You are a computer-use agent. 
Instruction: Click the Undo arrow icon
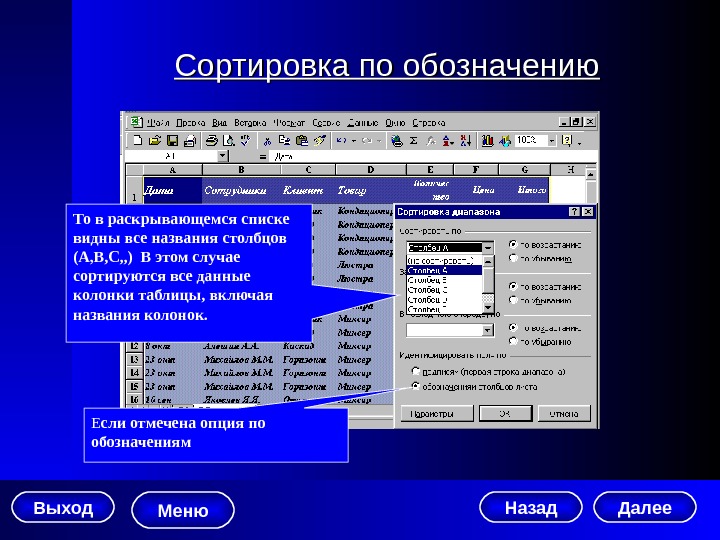click(x=341, y=141)
